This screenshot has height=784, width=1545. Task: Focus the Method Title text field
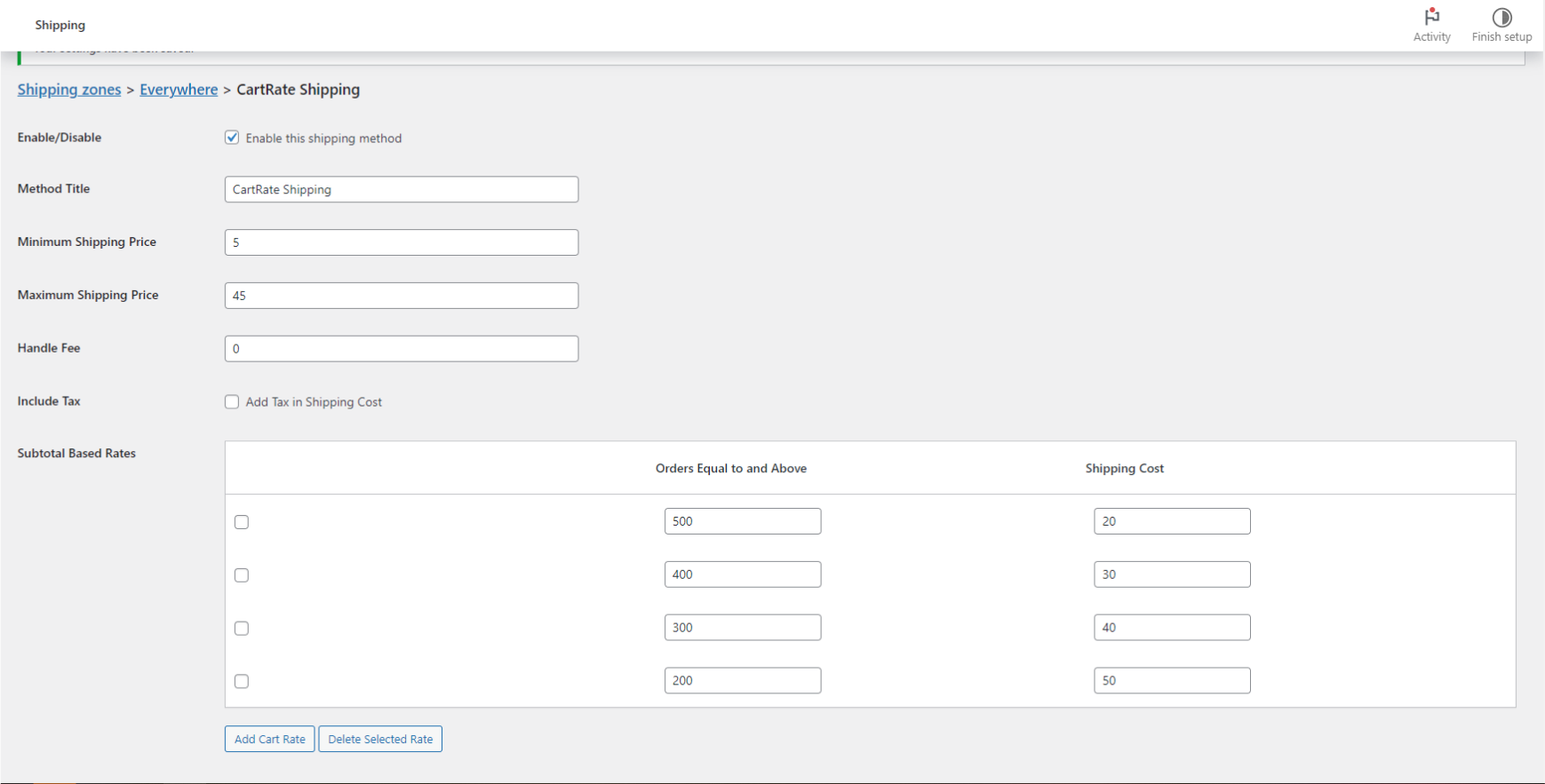[x=401, y=189]
